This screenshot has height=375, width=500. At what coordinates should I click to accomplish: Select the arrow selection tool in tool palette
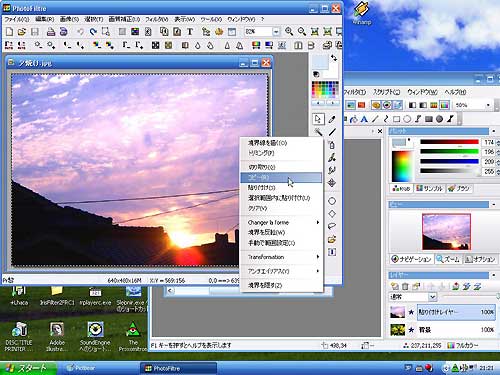pyautogui.click(x=318, y=119)
